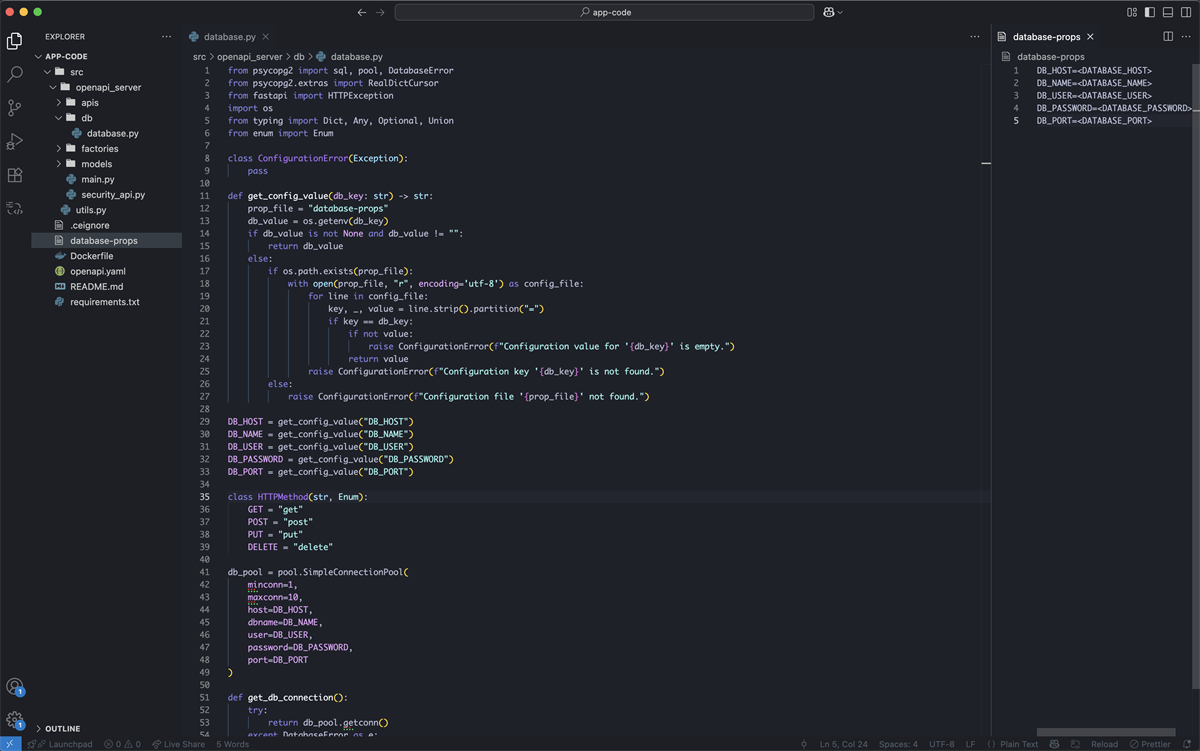Click the YAML icon beside openapi.yaml

click(60, 271)
